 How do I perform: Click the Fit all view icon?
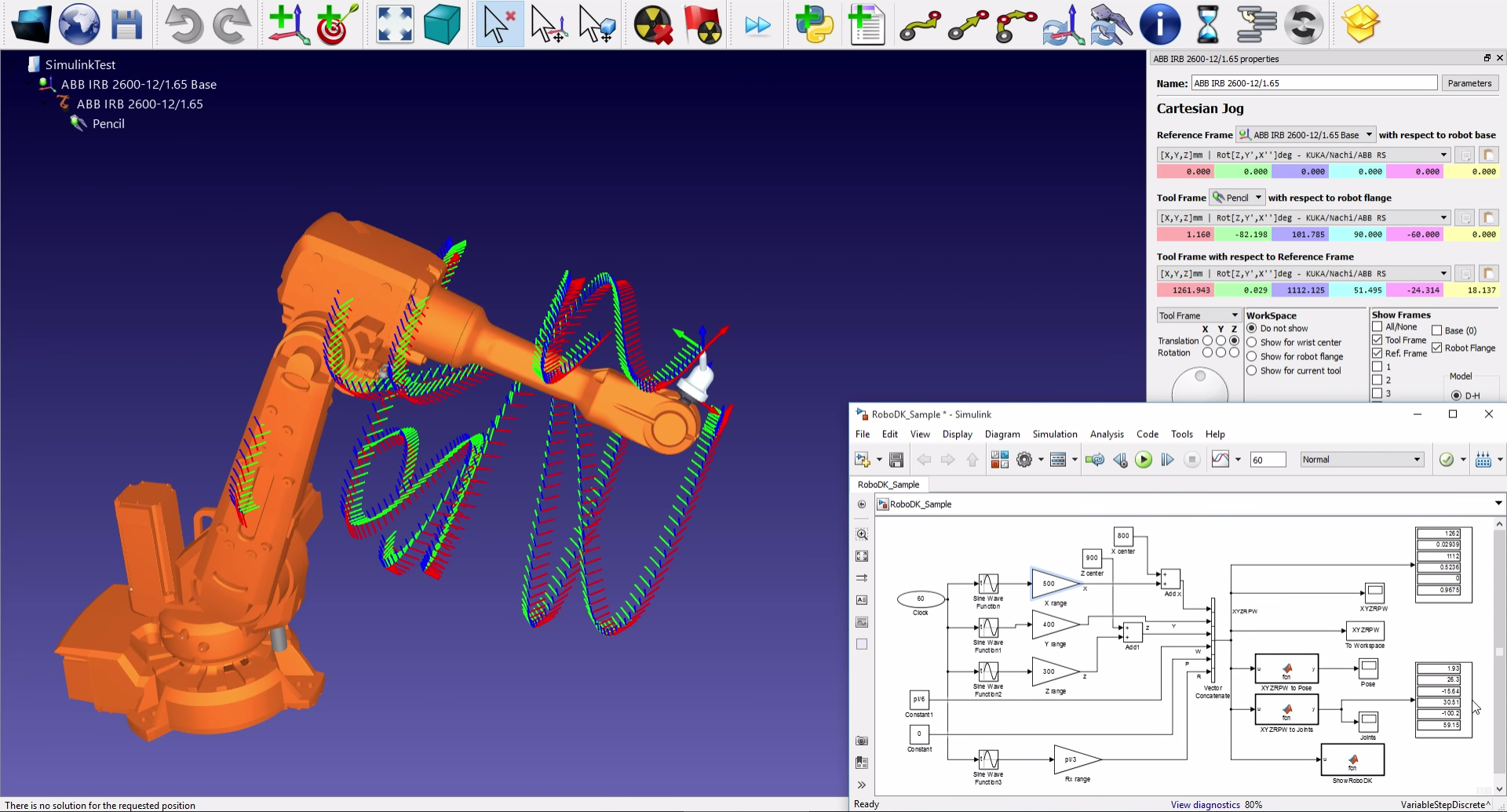coord(395,25)
